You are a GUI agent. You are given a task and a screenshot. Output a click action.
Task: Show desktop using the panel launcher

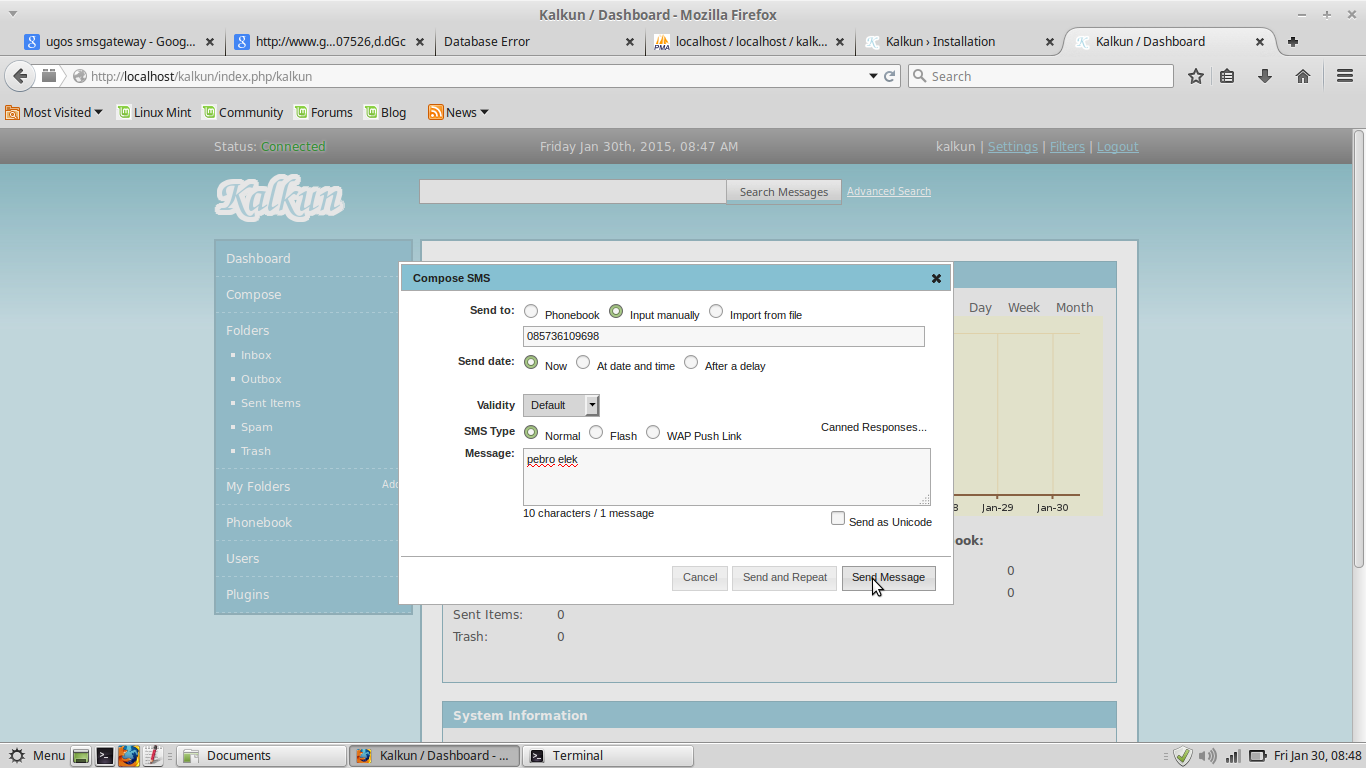81,756
